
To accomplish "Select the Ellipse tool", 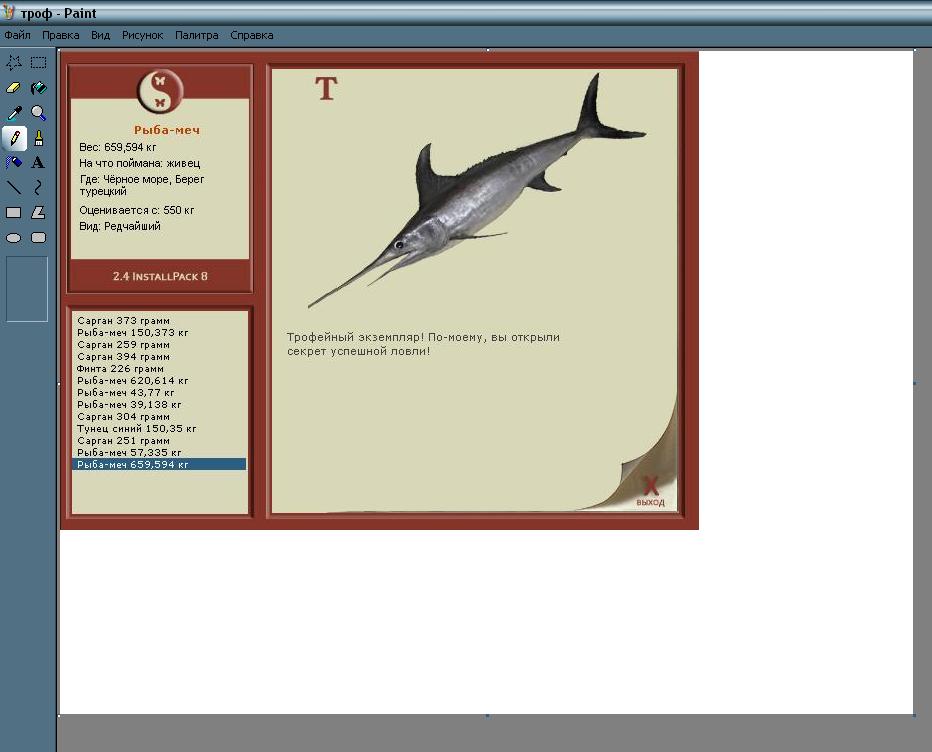I will (x=14, y=238).
